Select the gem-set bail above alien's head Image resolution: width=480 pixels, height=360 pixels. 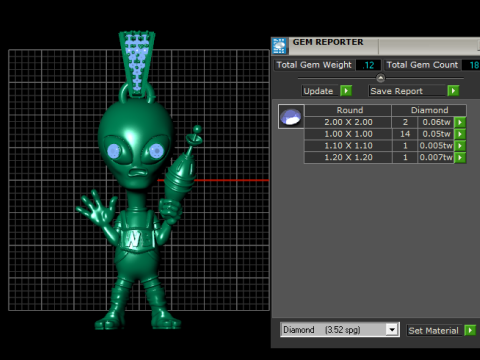[137, 63]
